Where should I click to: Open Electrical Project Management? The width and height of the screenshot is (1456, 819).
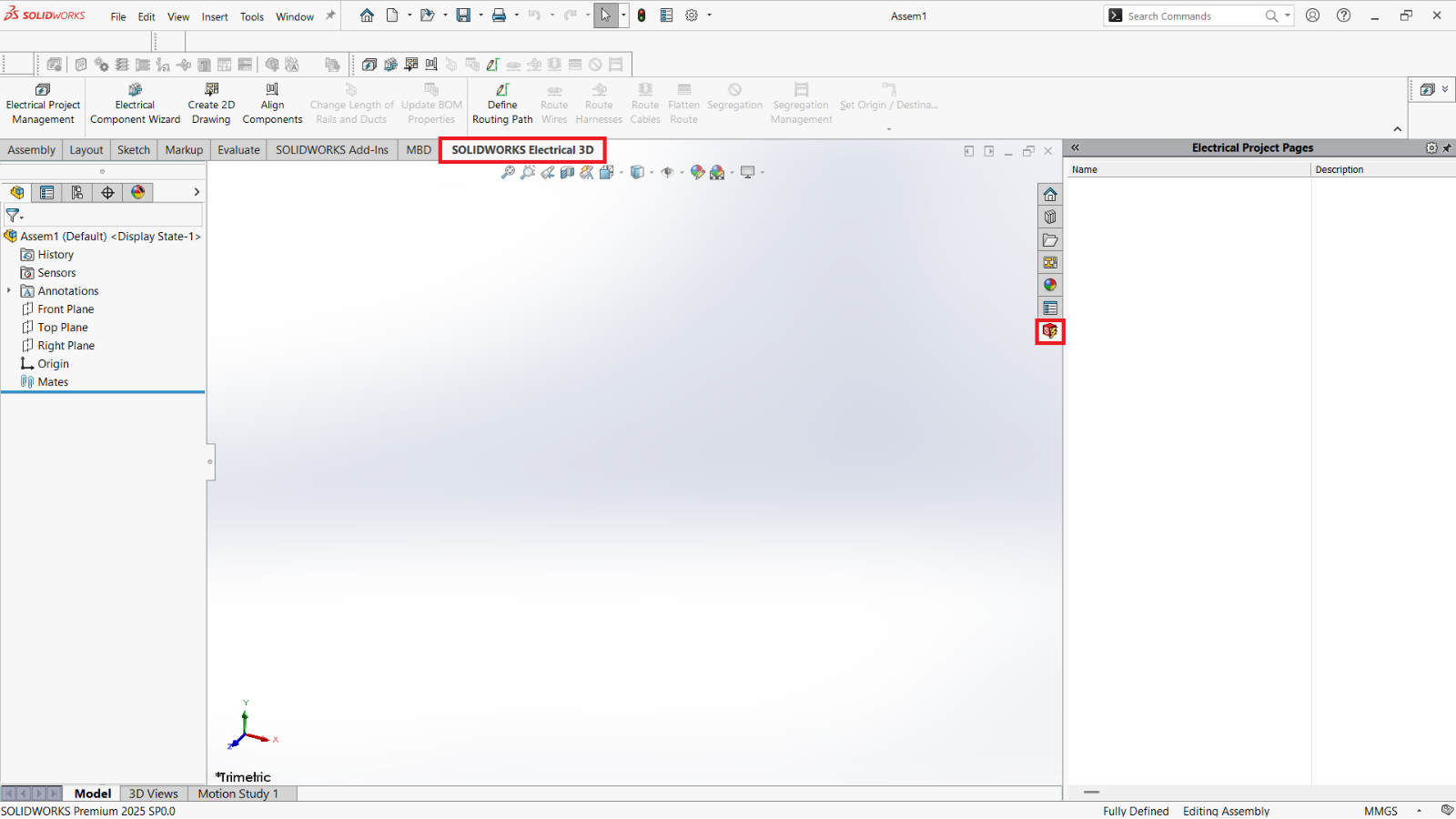[43, 104]
